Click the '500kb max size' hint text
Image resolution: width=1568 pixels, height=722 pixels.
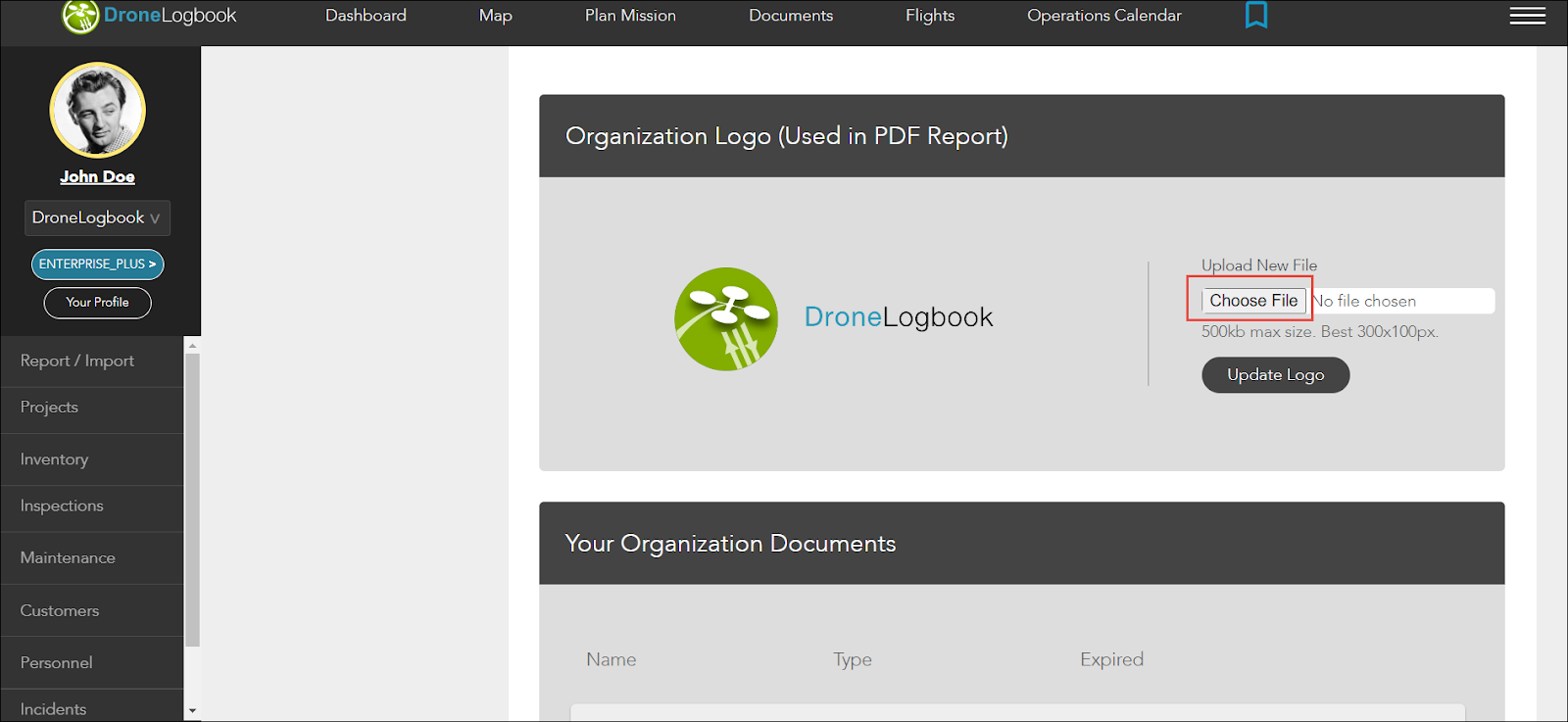point(1319,332)
